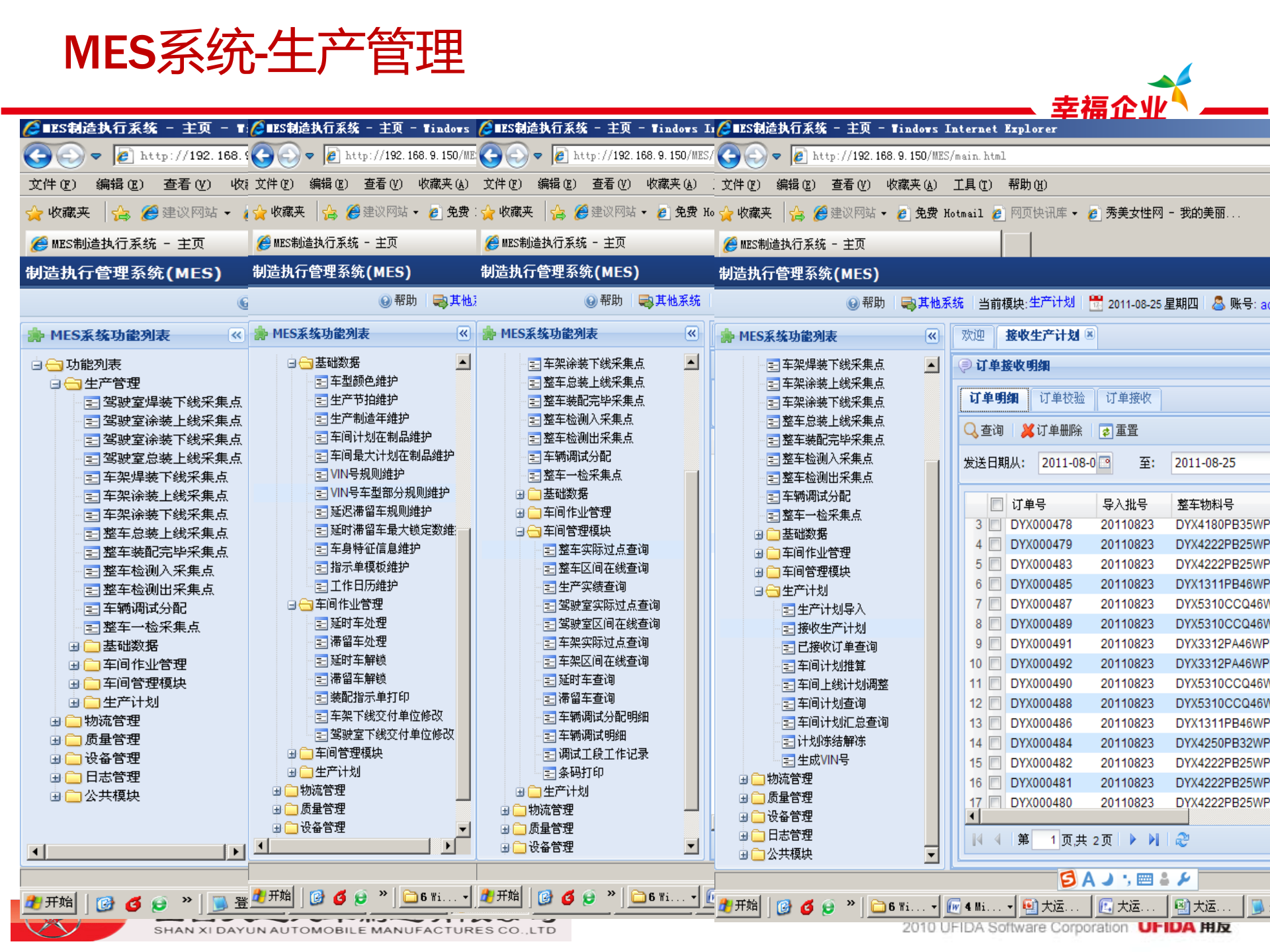This screenshot has height=952, width=1270.
Task: Open the 工具(T) menu in the rightmost window
Action: click(x=972, y=185)
